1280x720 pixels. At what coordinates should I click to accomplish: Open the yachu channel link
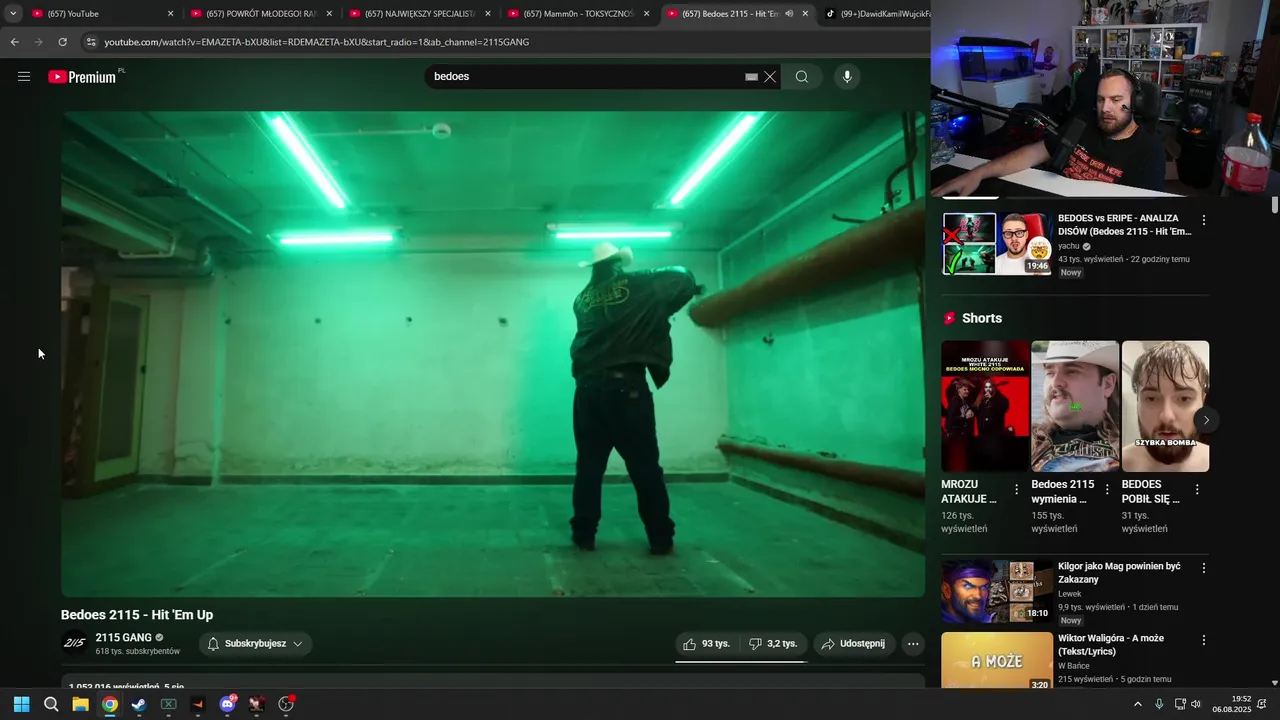[x=1069, y=246]
